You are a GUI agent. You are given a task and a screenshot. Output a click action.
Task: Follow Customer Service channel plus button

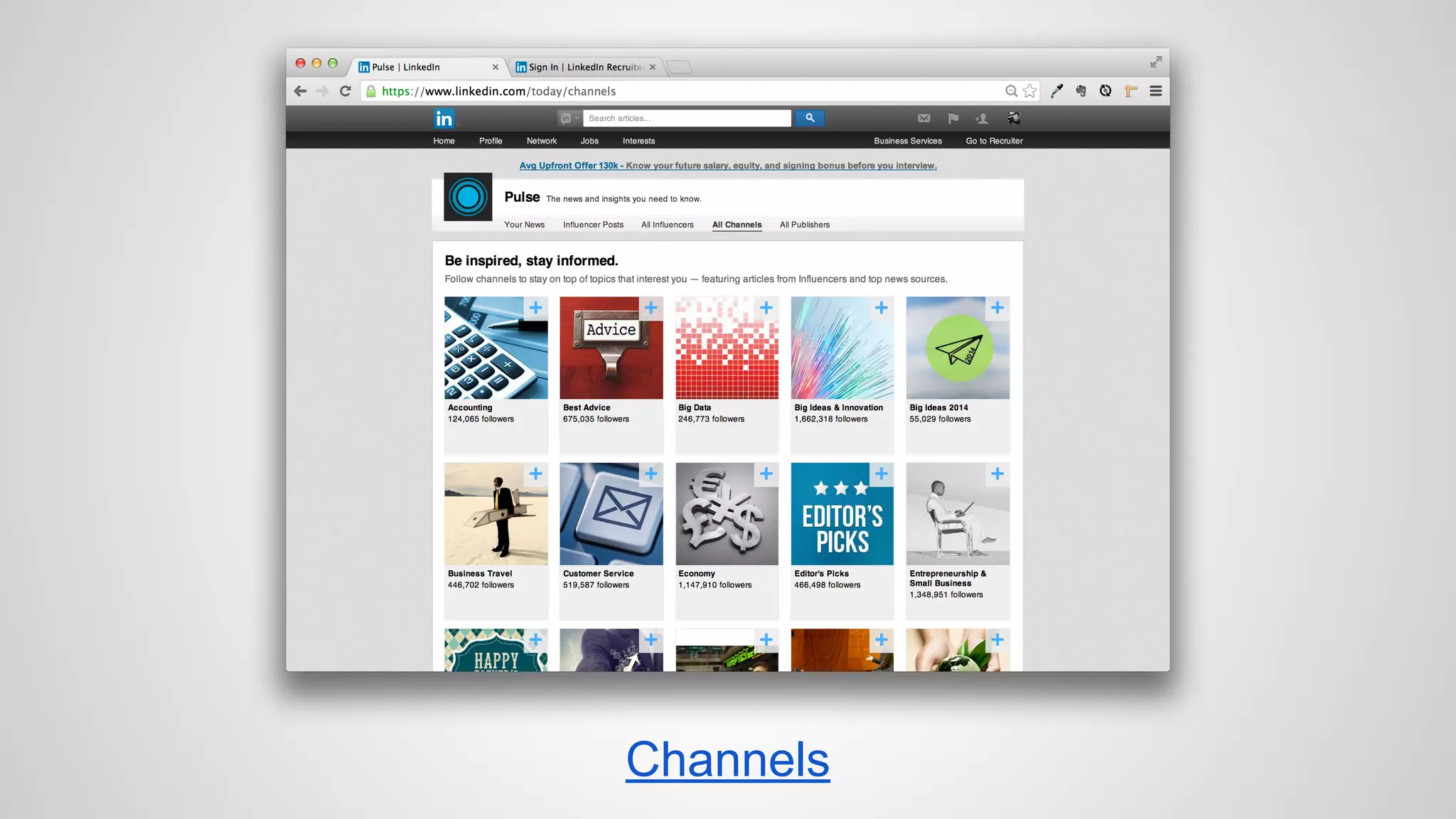651,474
